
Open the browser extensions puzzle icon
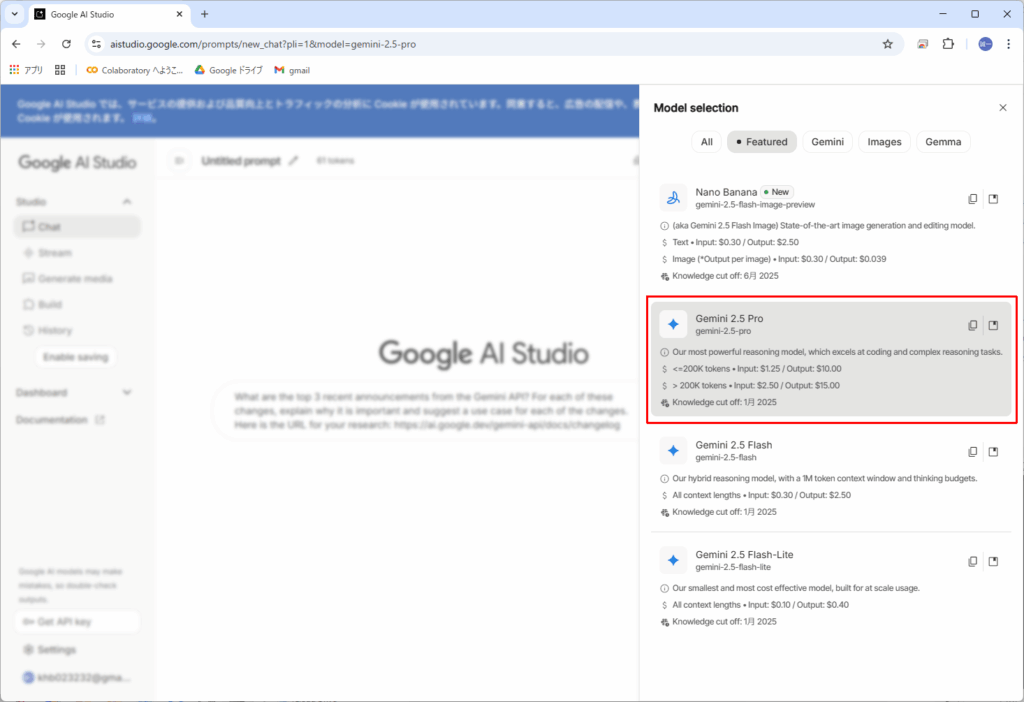coord(948,44)
